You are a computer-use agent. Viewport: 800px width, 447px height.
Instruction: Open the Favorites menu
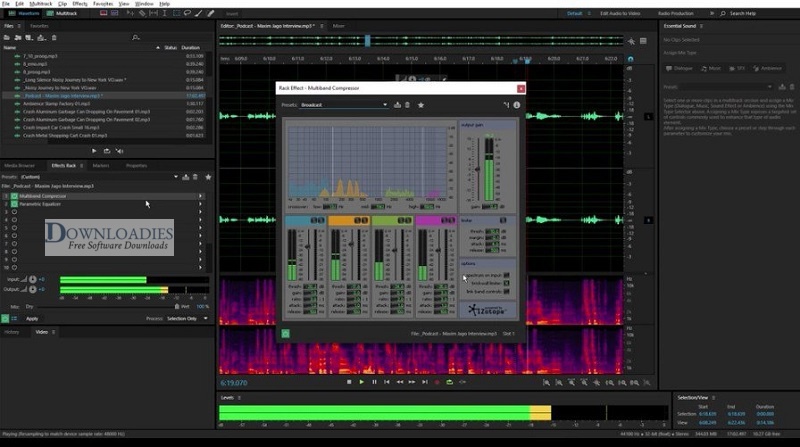point(104,4)
